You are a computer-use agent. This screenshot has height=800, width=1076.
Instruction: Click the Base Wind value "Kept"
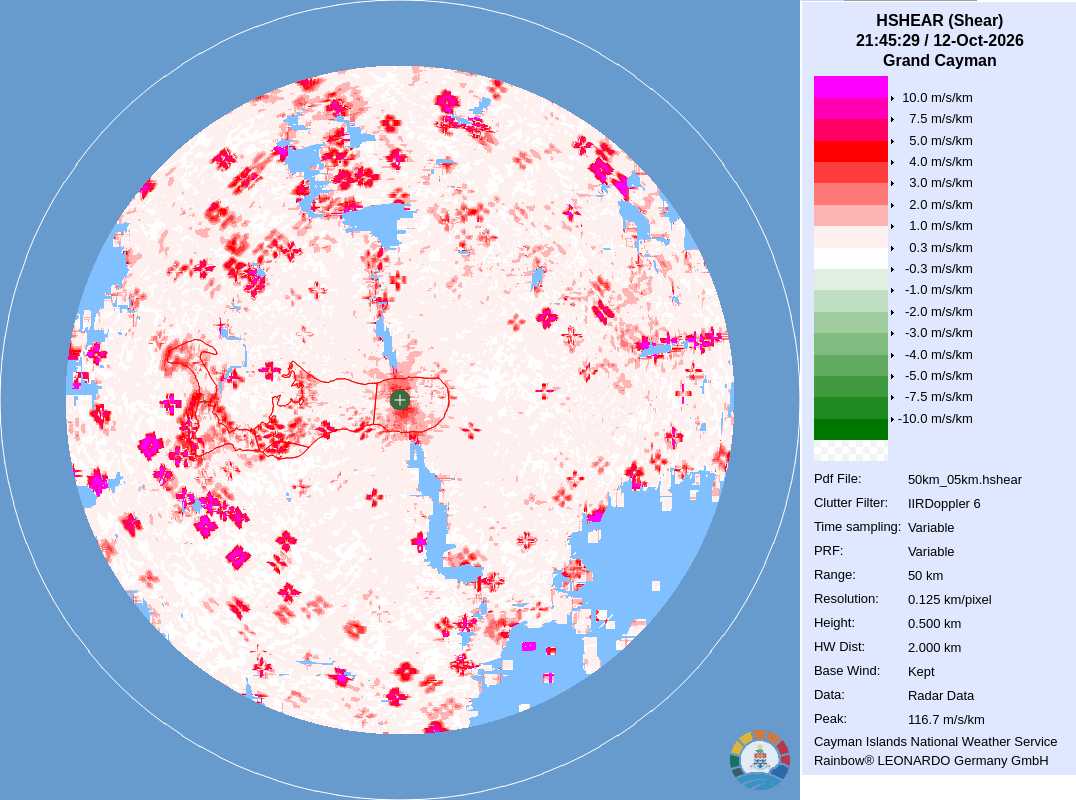pyautogui.click(x=922, y=672)
